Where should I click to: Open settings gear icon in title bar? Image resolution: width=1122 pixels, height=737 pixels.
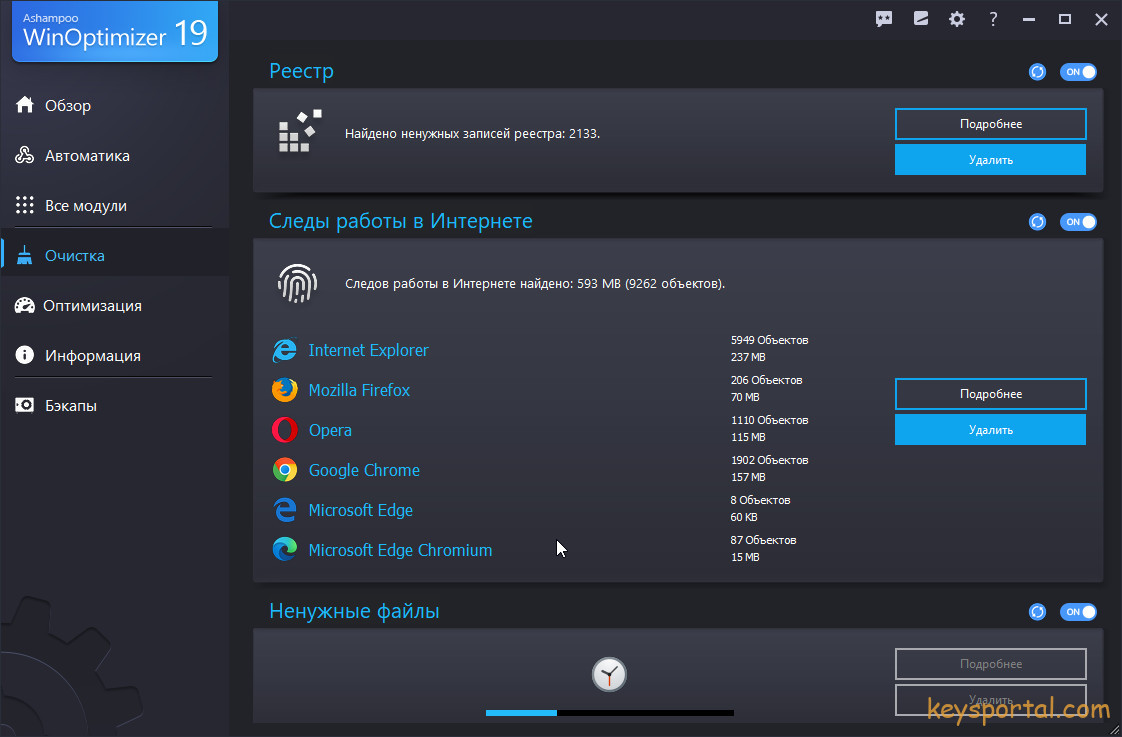coord(957,19)
